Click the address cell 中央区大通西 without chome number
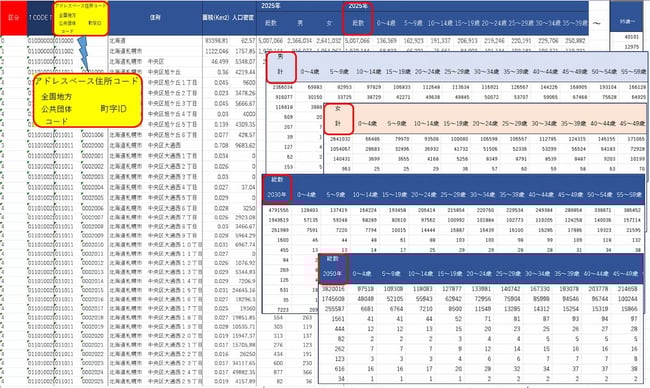Screen dimensions: 650x388 click(164, 145)
